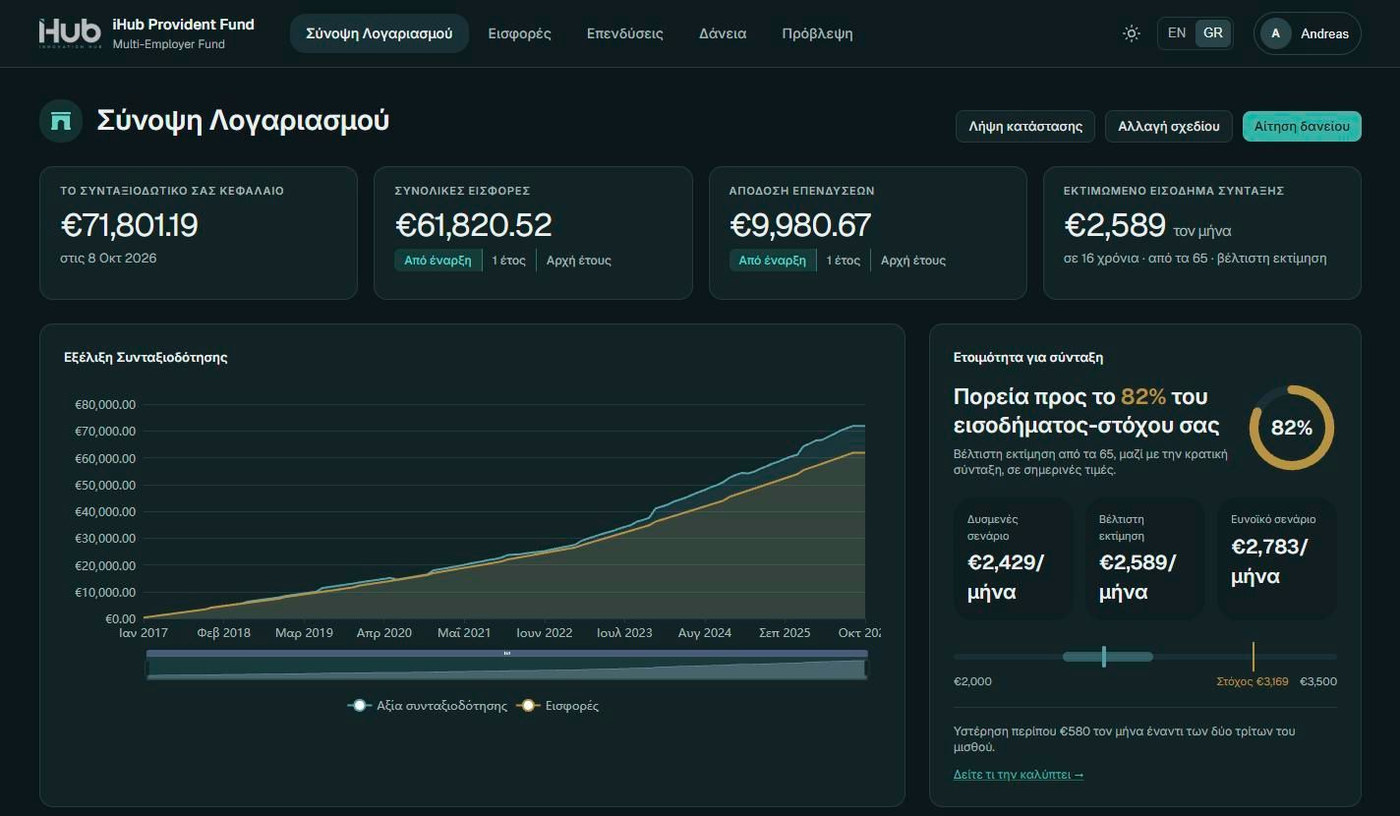The image size is (1400, 816).
Task: Click the iHub logo icon
Action: click(70, 33)
